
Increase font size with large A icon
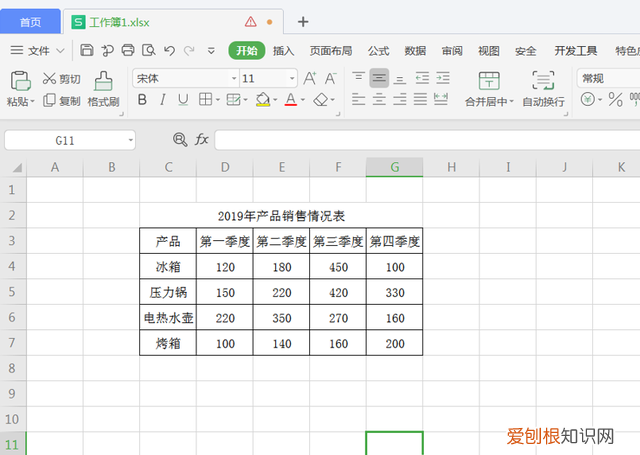[x=309, y=78]
